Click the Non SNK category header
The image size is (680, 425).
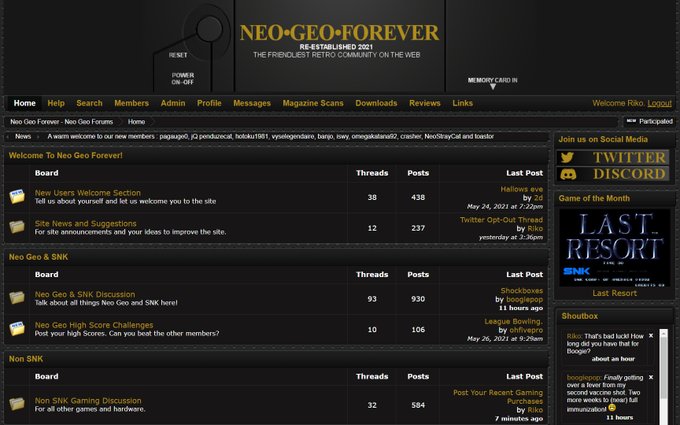pyautogui.click(x=26, y=359)
